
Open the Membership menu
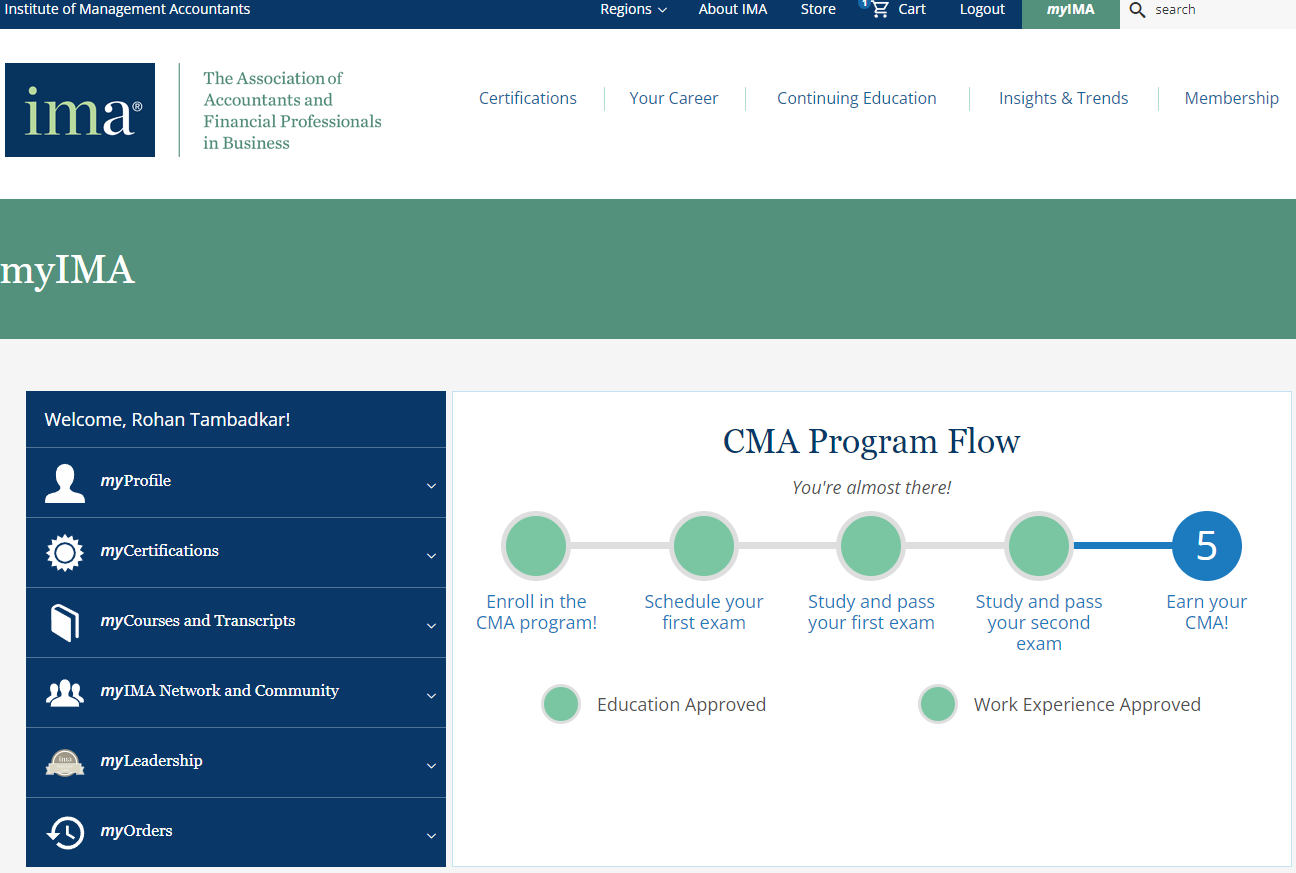1232,98
